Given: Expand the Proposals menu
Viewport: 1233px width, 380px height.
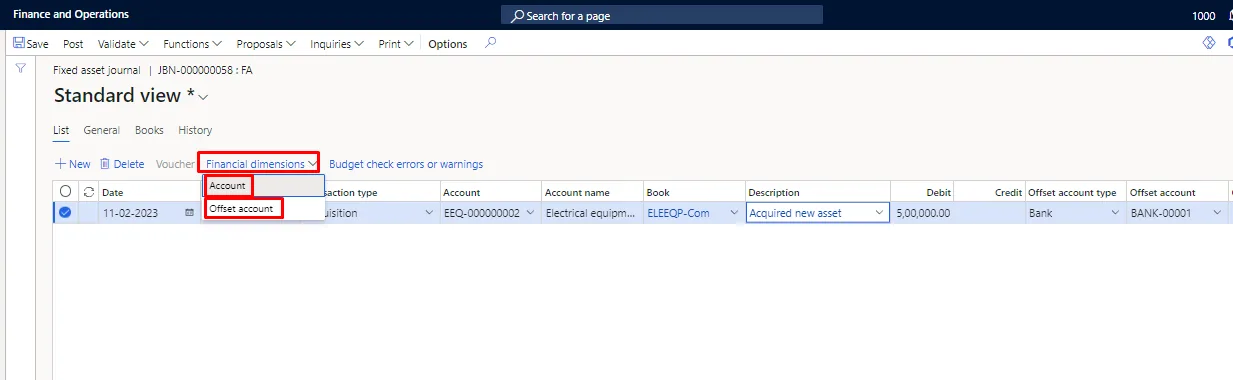Looking at the screenshot, I should click(x=266, y=44).
